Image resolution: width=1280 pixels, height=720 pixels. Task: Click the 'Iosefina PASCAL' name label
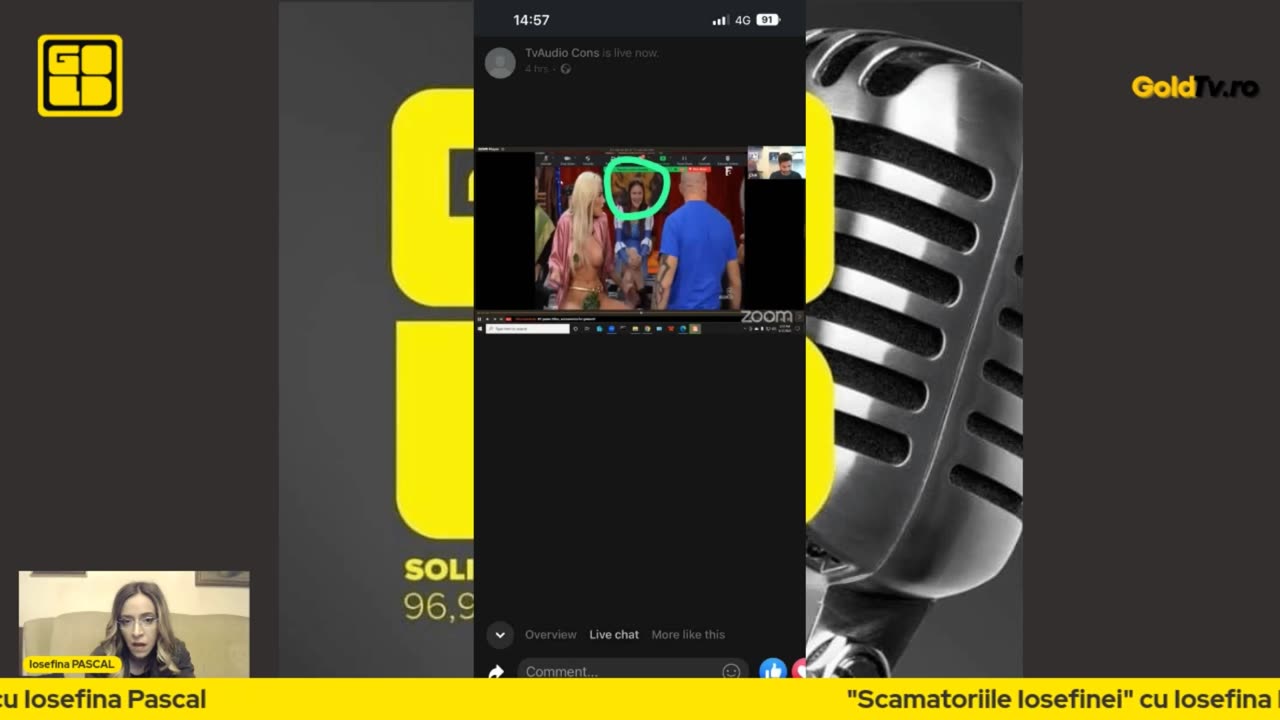click(x=72, y=664)
